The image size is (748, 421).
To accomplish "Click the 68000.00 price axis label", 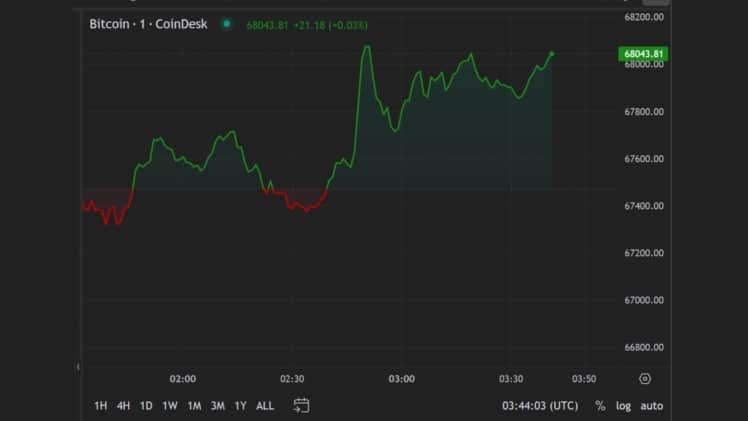I will [x=644, y=65].
